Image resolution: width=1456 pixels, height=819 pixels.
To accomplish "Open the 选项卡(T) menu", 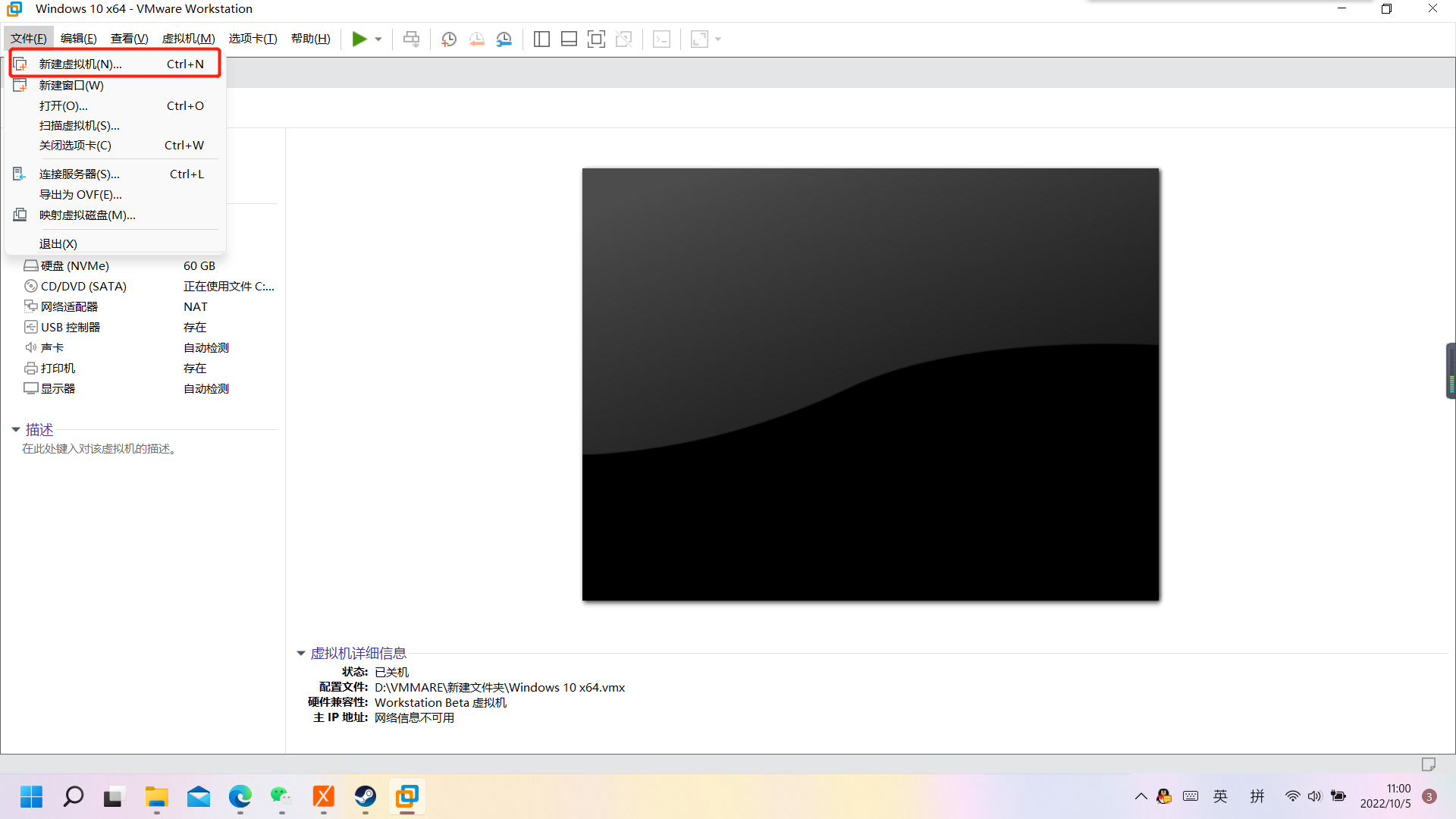I will pyautogui.click(x=253, y=39).
